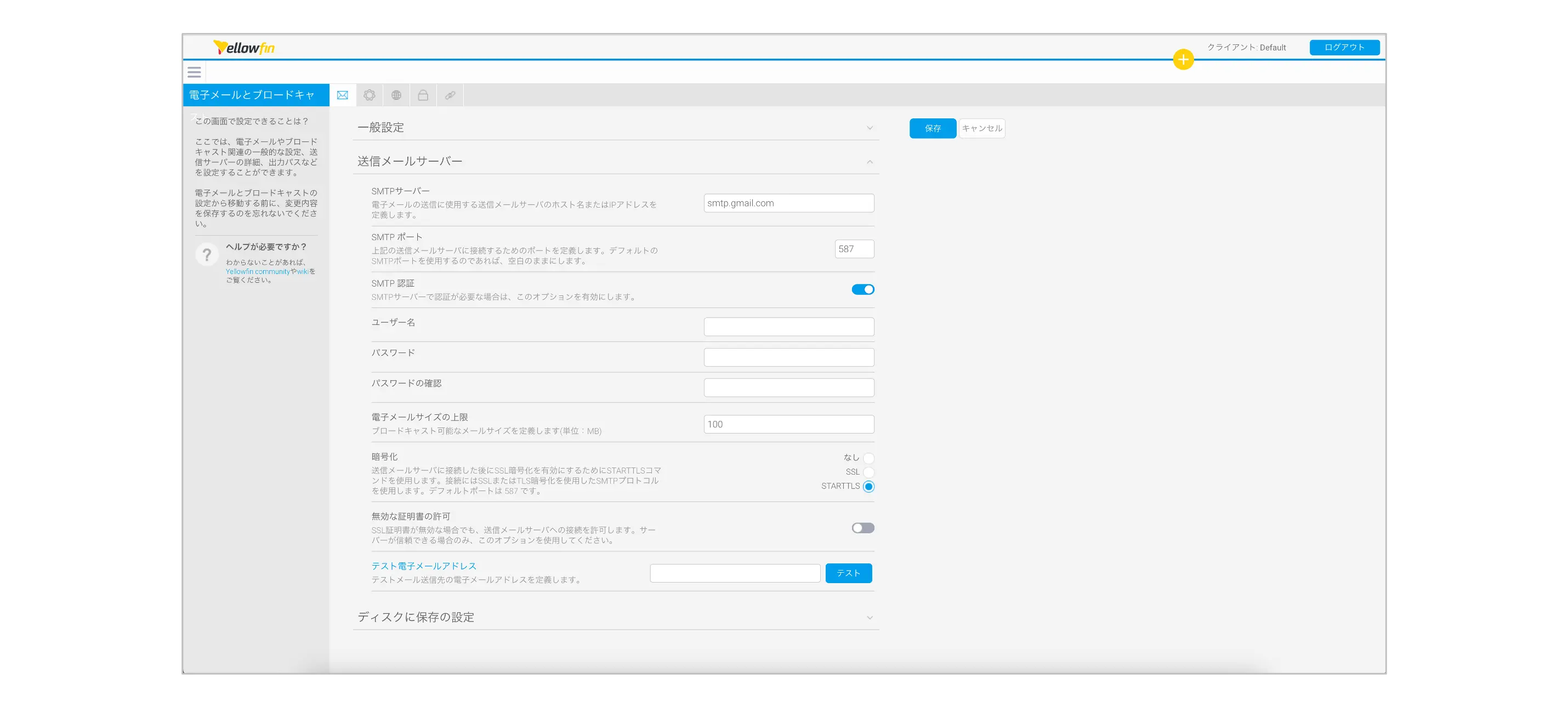1568x707 pixels.
Task: Click the ログアウト button
Action: (x=1344, y=48)
